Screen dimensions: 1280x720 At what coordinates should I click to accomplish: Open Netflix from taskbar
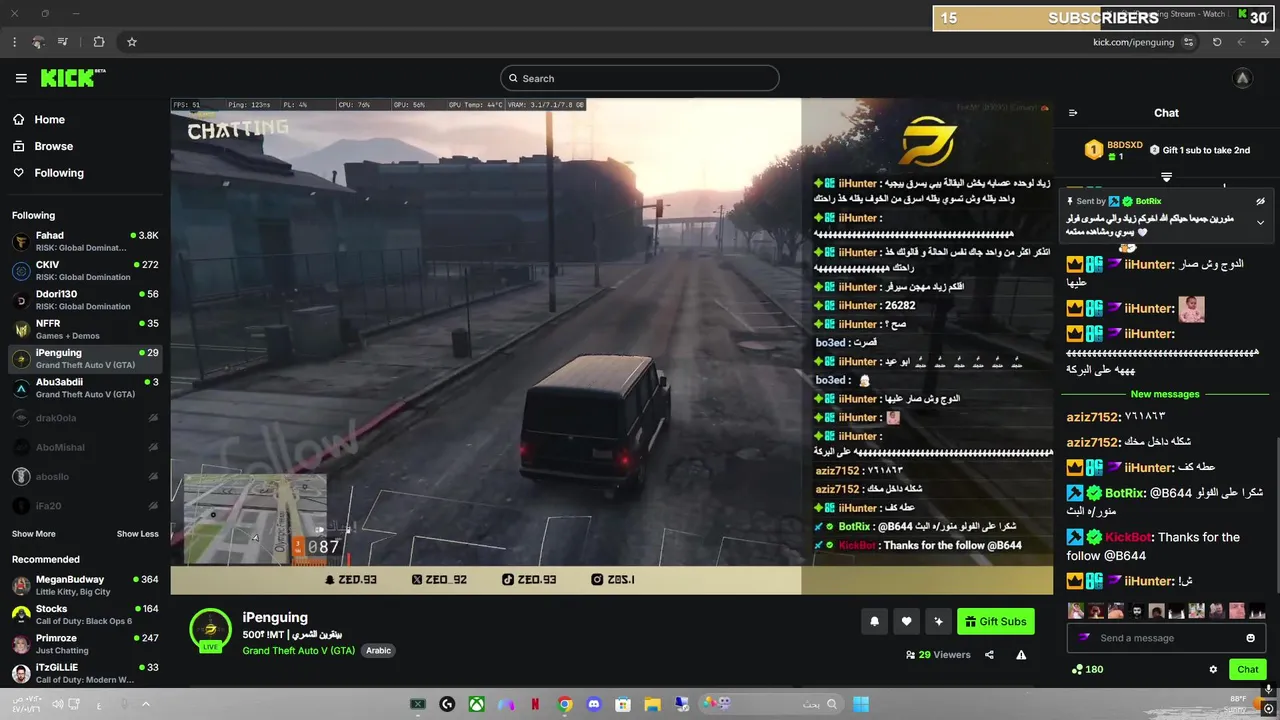[x=535, y=704]
